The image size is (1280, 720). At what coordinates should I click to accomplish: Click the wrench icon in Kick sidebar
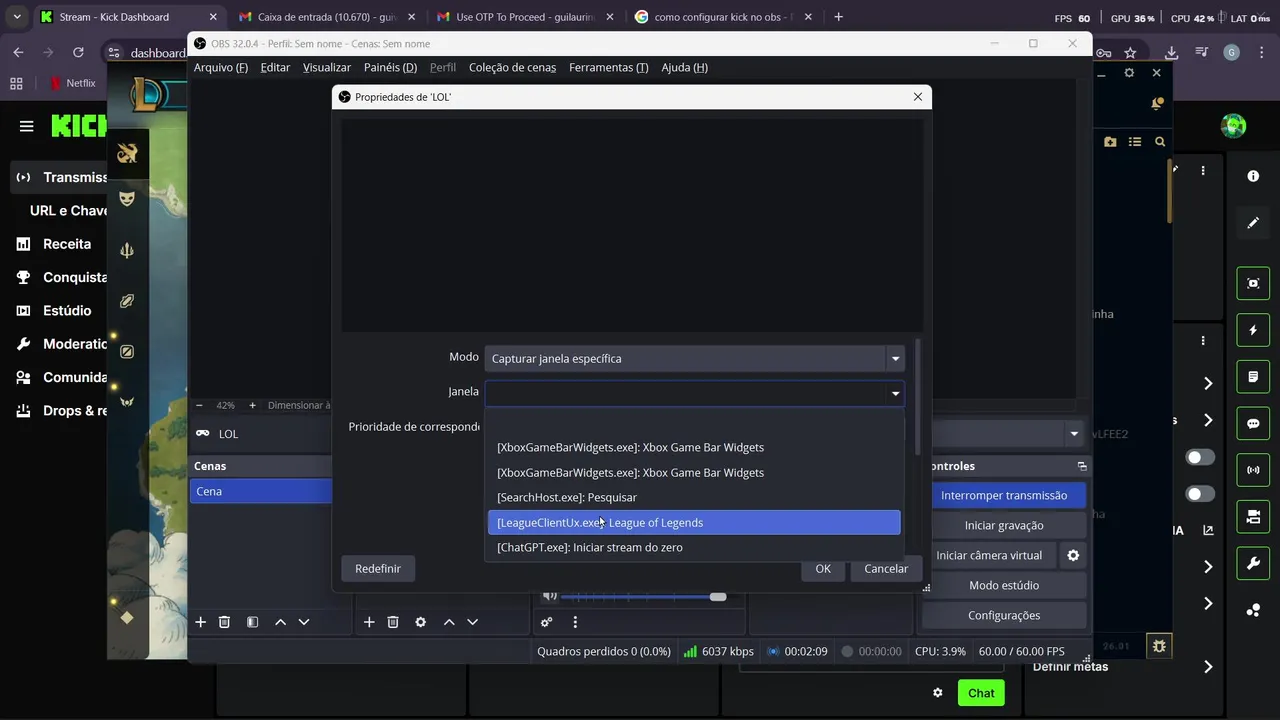pos(1253,564)
